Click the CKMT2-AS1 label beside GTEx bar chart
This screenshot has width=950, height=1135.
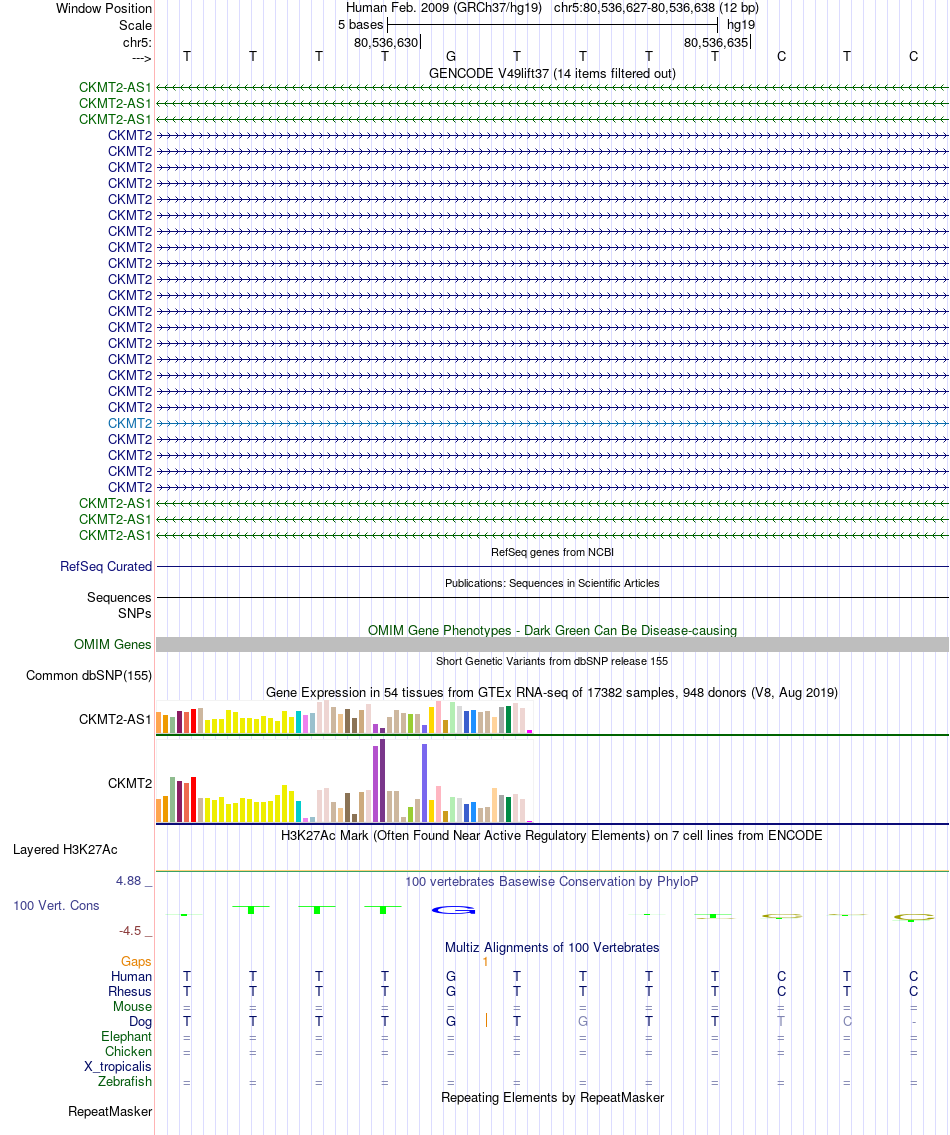(x=115, y=720)
